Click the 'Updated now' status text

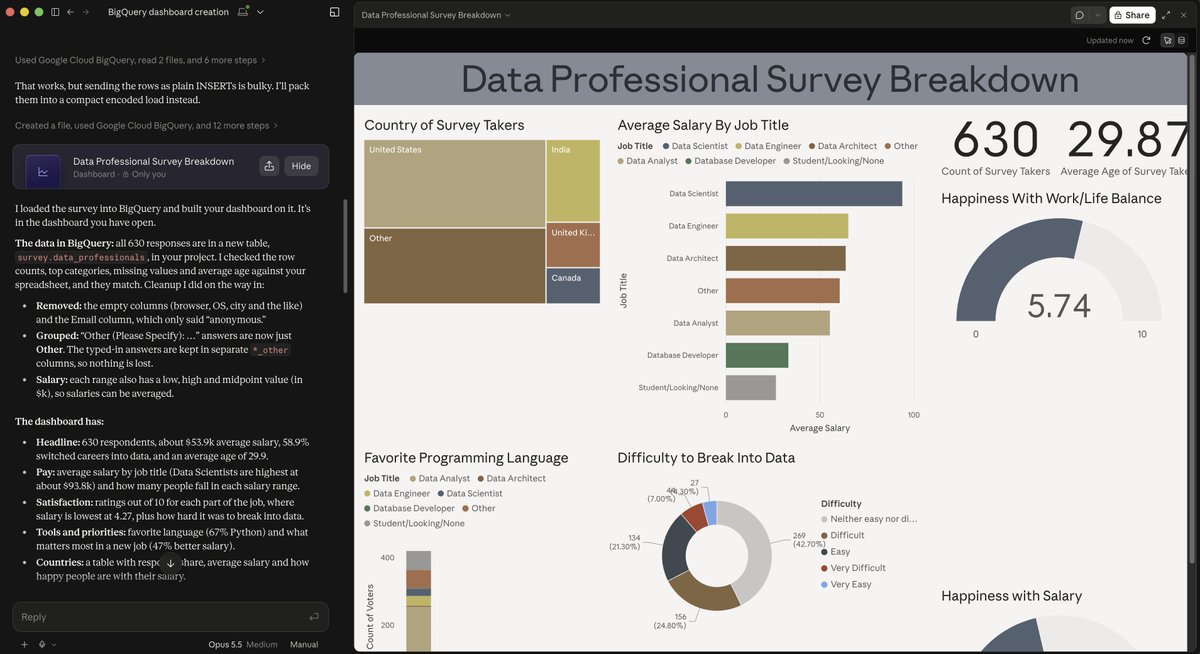click(1110, 40)
